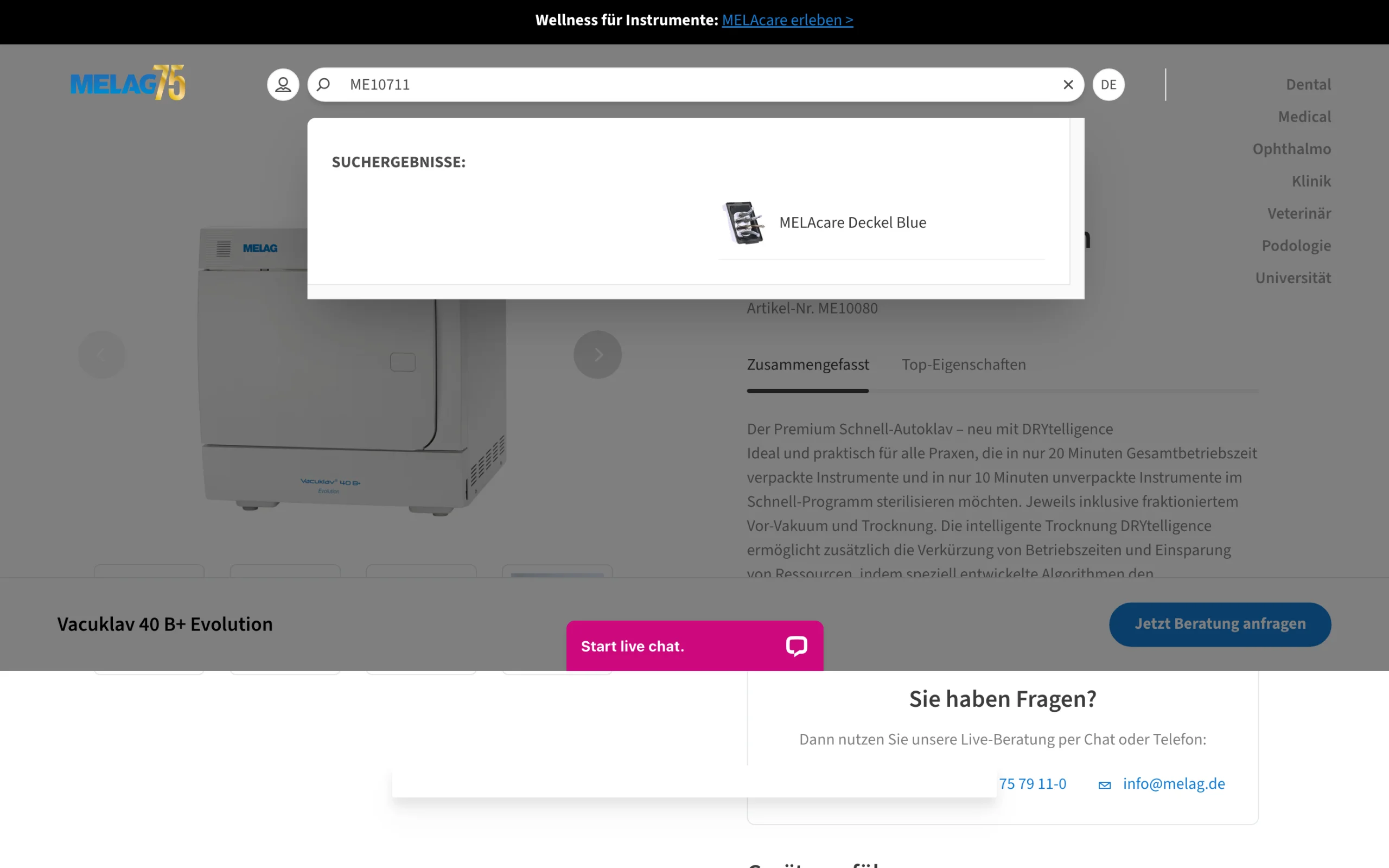Viewport: 1389px width, 868px height.
Task: Switch to the Zusammengefasst tab
Action: click(x=807, y=365)
